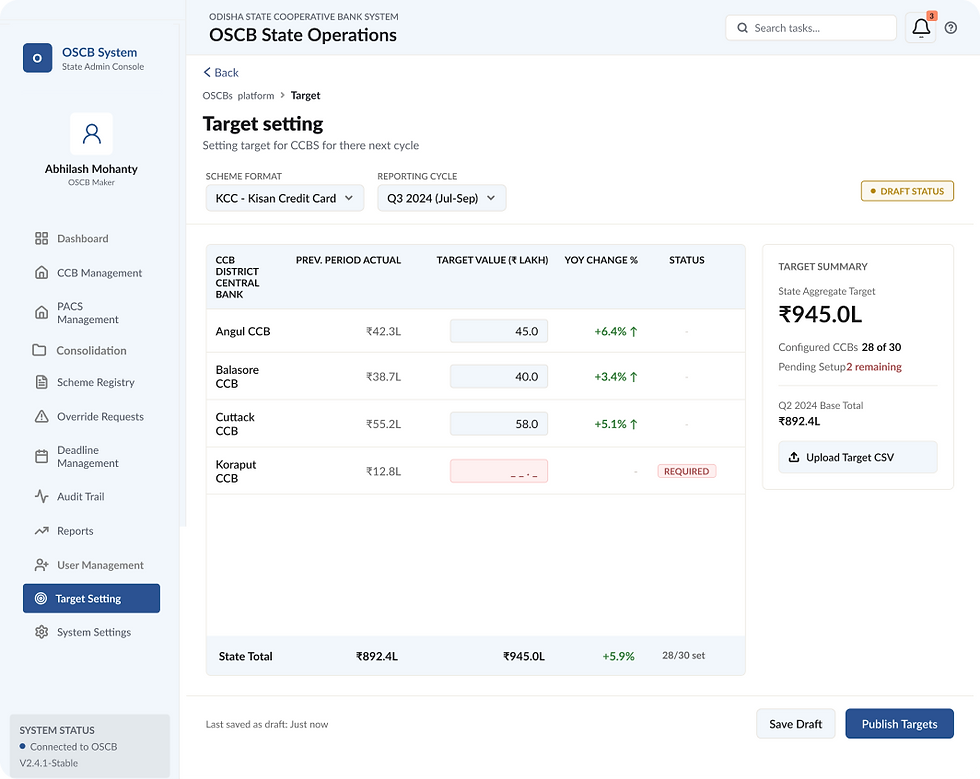Click the CCB Management bank icon
Screen dimensions: 980x779
(x=41, y=273)
